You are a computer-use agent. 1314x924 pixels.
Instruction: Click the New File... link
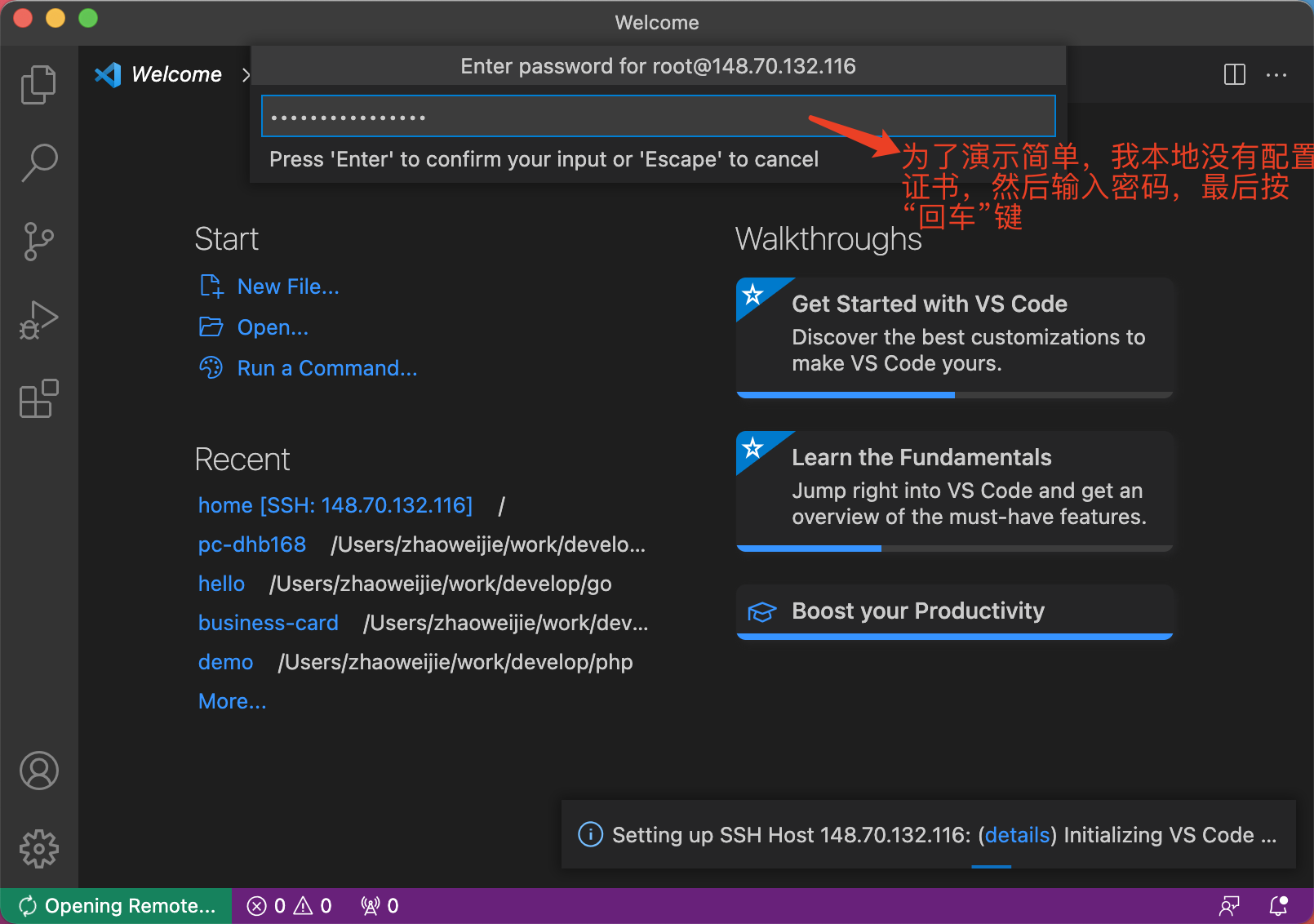(288, 287)
